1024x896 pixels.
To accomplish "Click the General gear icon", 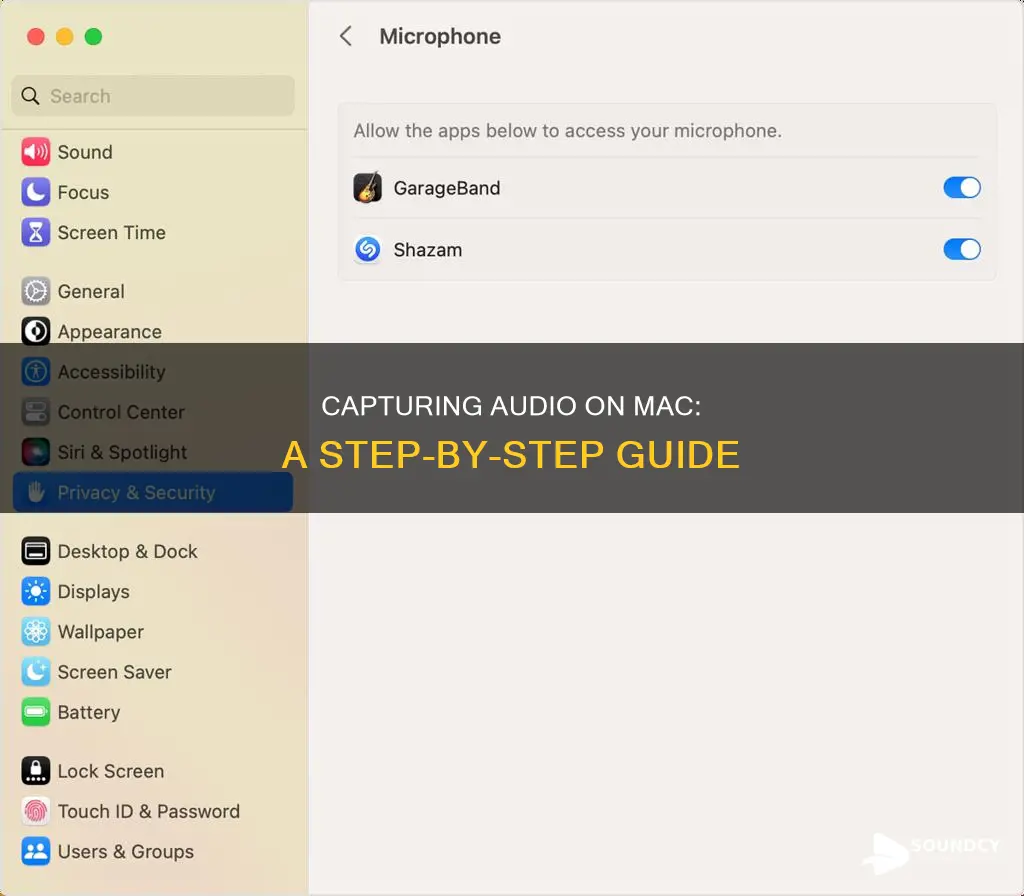I will [x=35, y=291].
